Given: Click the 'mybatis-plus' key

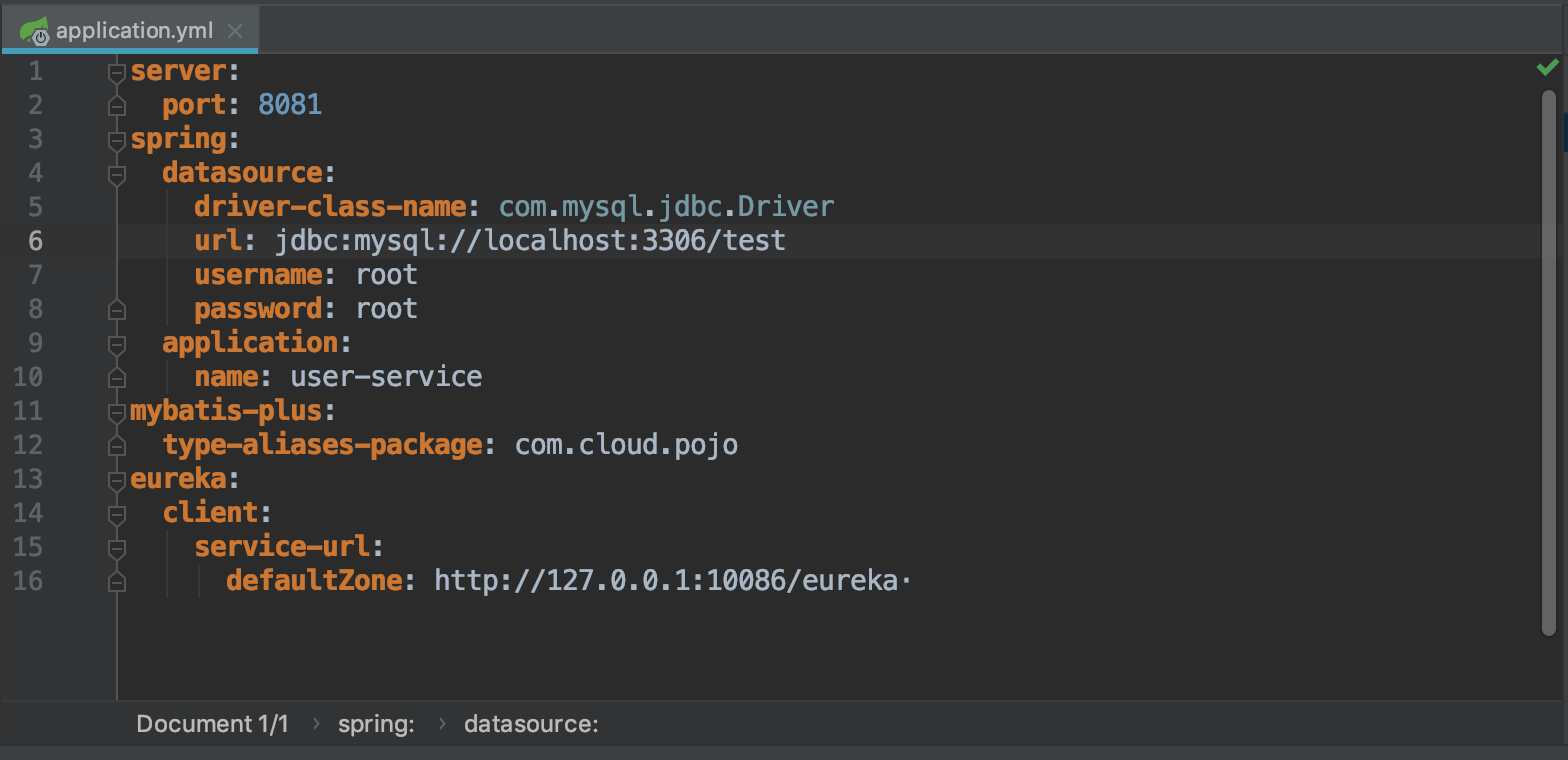Looking at the screenshot, I should tap(227, 411).
